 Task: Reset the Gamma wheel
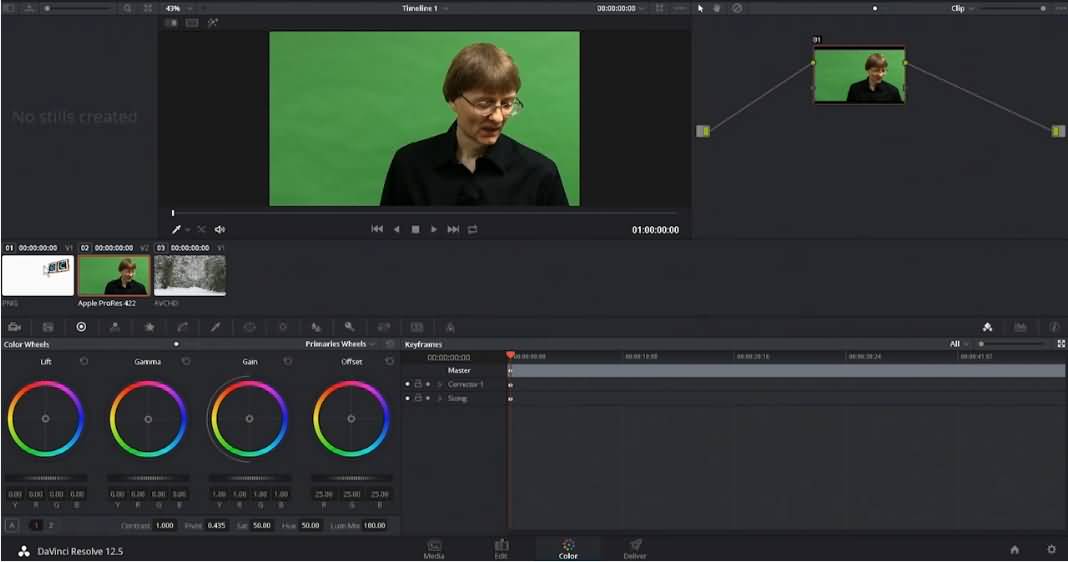186,362
